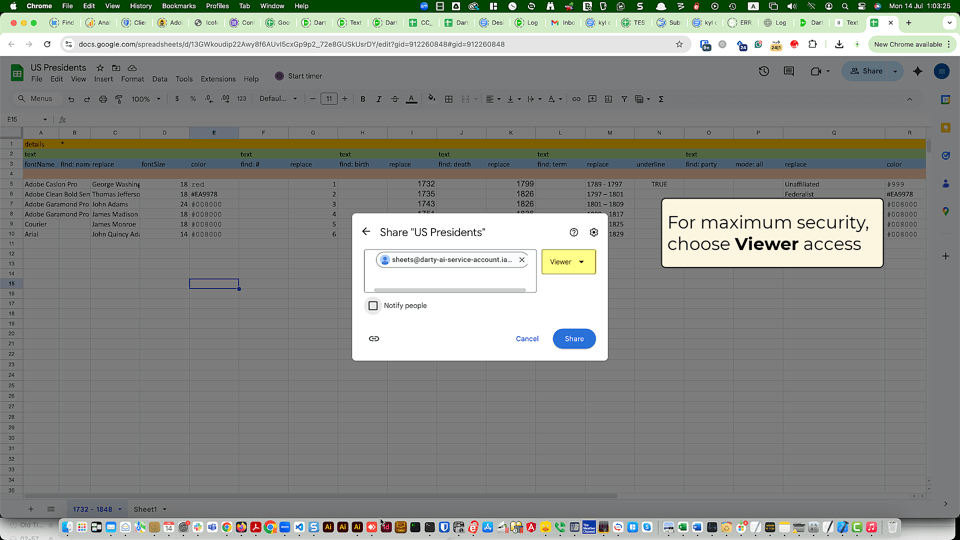
Task: Open the video call camera button
Action: (x=819, y=71)
